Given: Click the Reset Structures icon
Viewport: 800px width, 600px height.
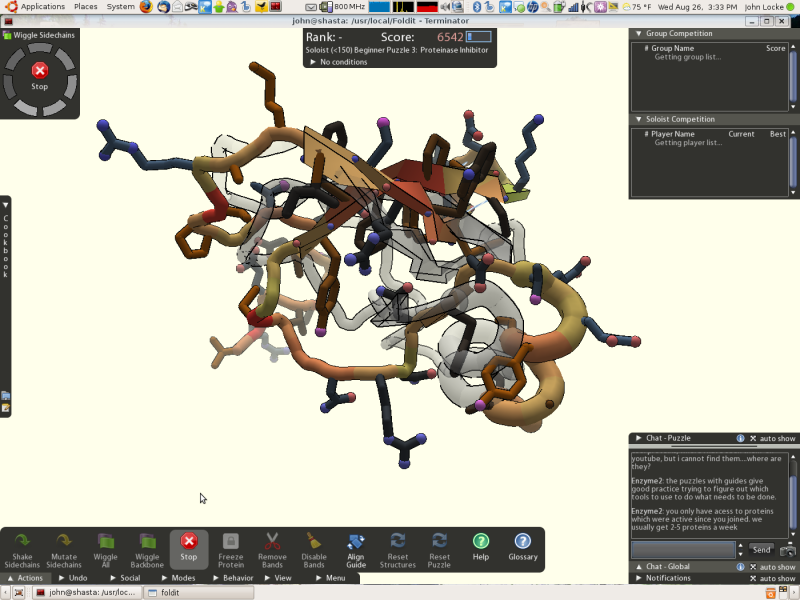Looking at the screenshot, I should coord(397,541).
